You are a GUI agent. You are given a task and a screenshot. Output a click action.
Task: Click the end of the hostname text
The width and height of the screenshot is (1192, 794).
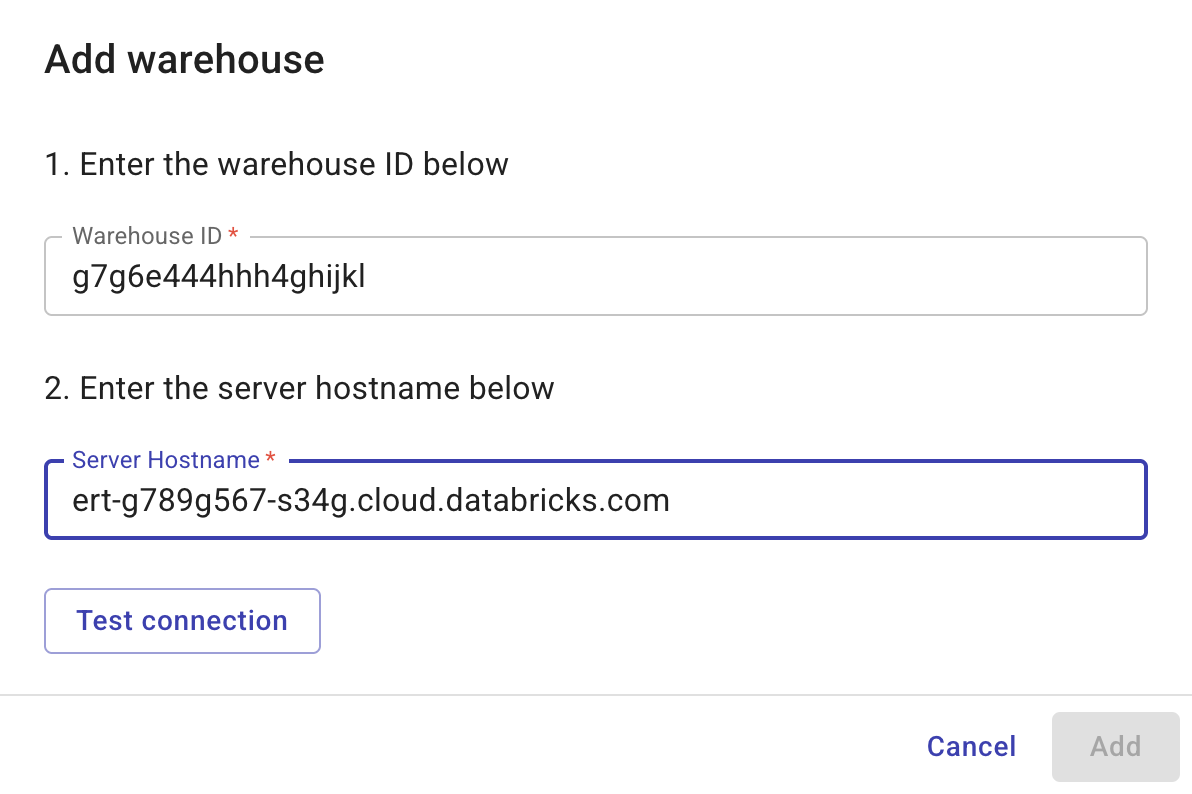click(670, 500)
